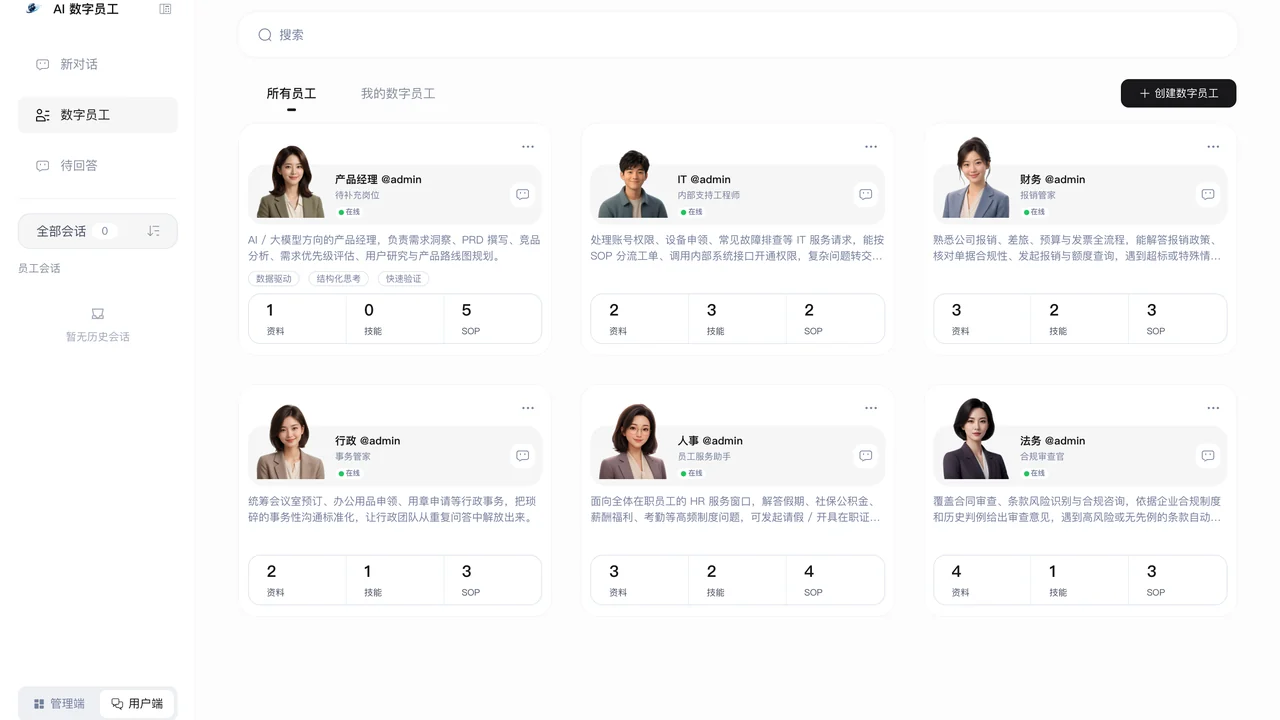Open more options for 行政 card
The height and width of the screenshot is (720, 1280).
528,408
